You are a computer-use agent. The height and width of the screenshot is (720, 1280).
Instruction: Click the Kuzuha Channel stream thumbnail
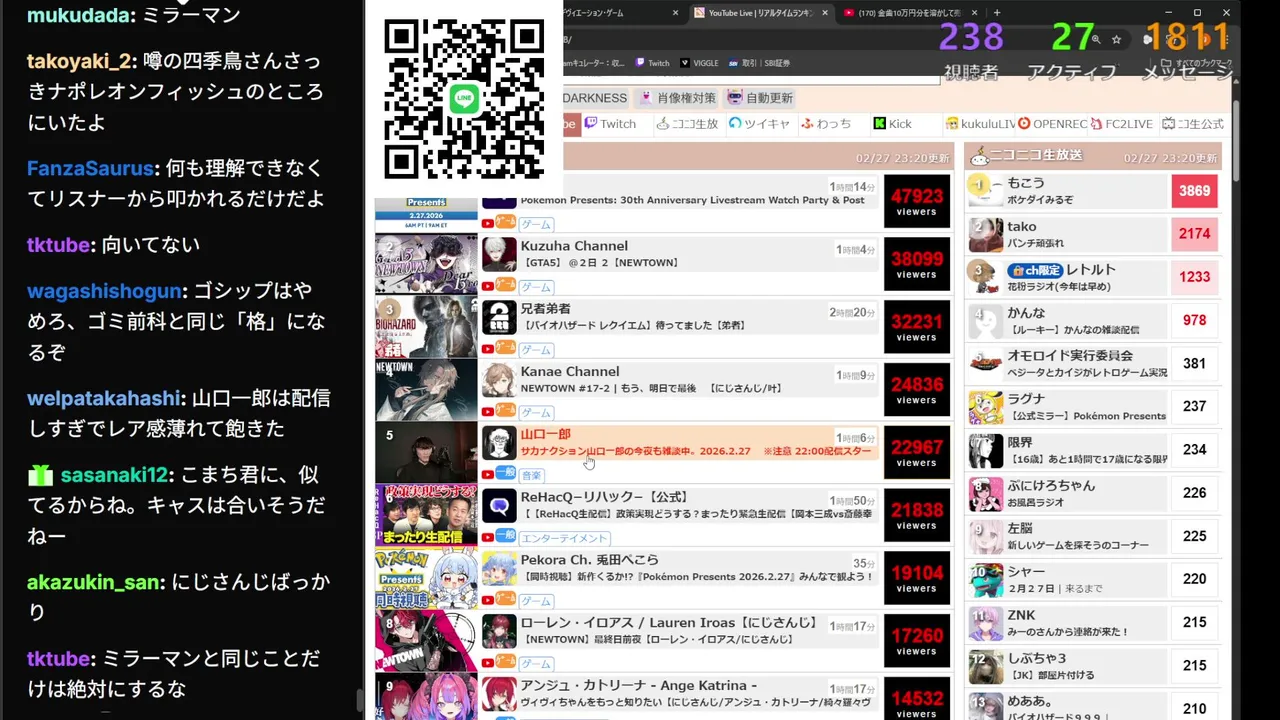(426, 264)
